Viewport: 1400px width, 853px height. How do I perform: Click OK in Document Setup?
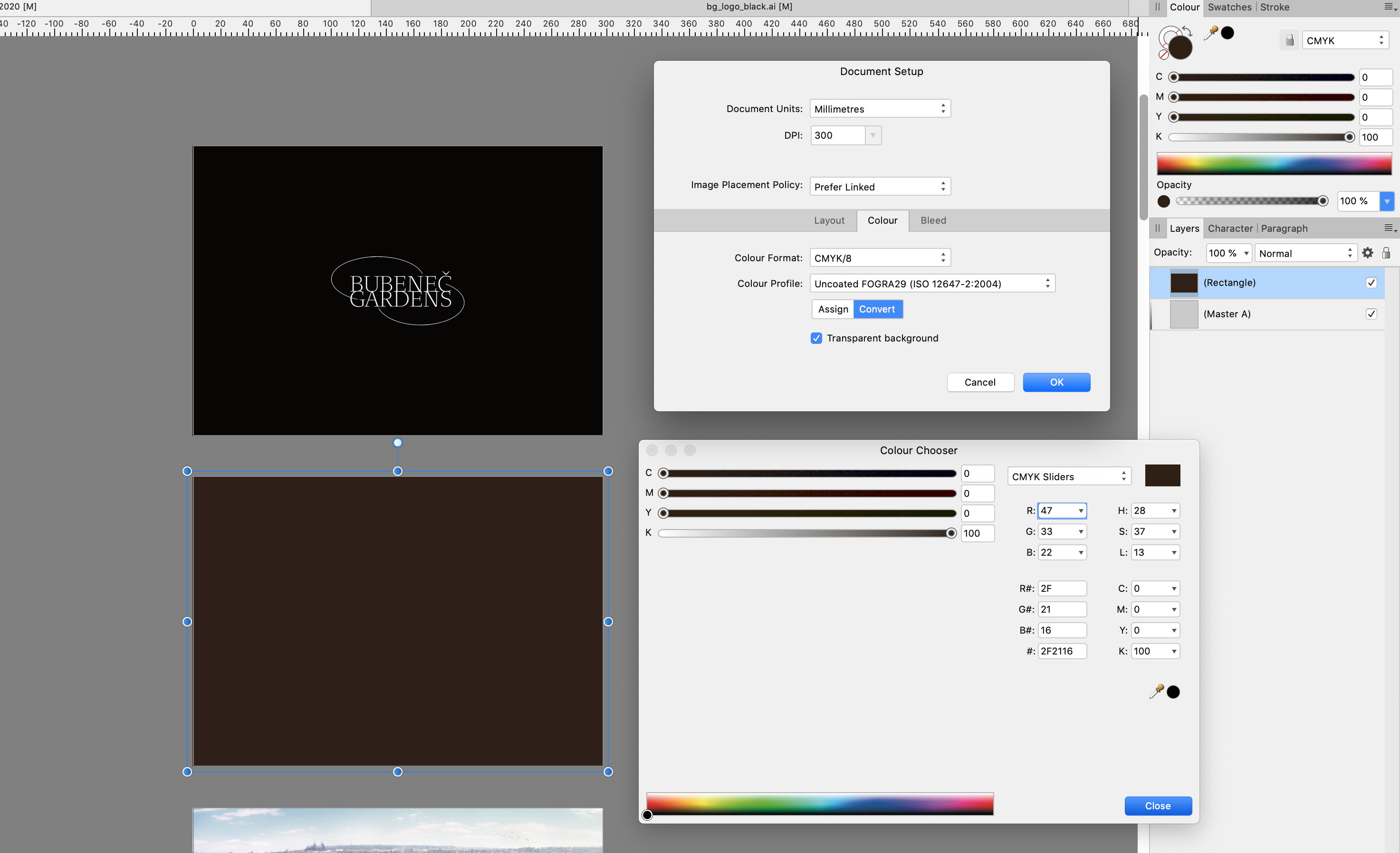click(x=1056, y=382)
